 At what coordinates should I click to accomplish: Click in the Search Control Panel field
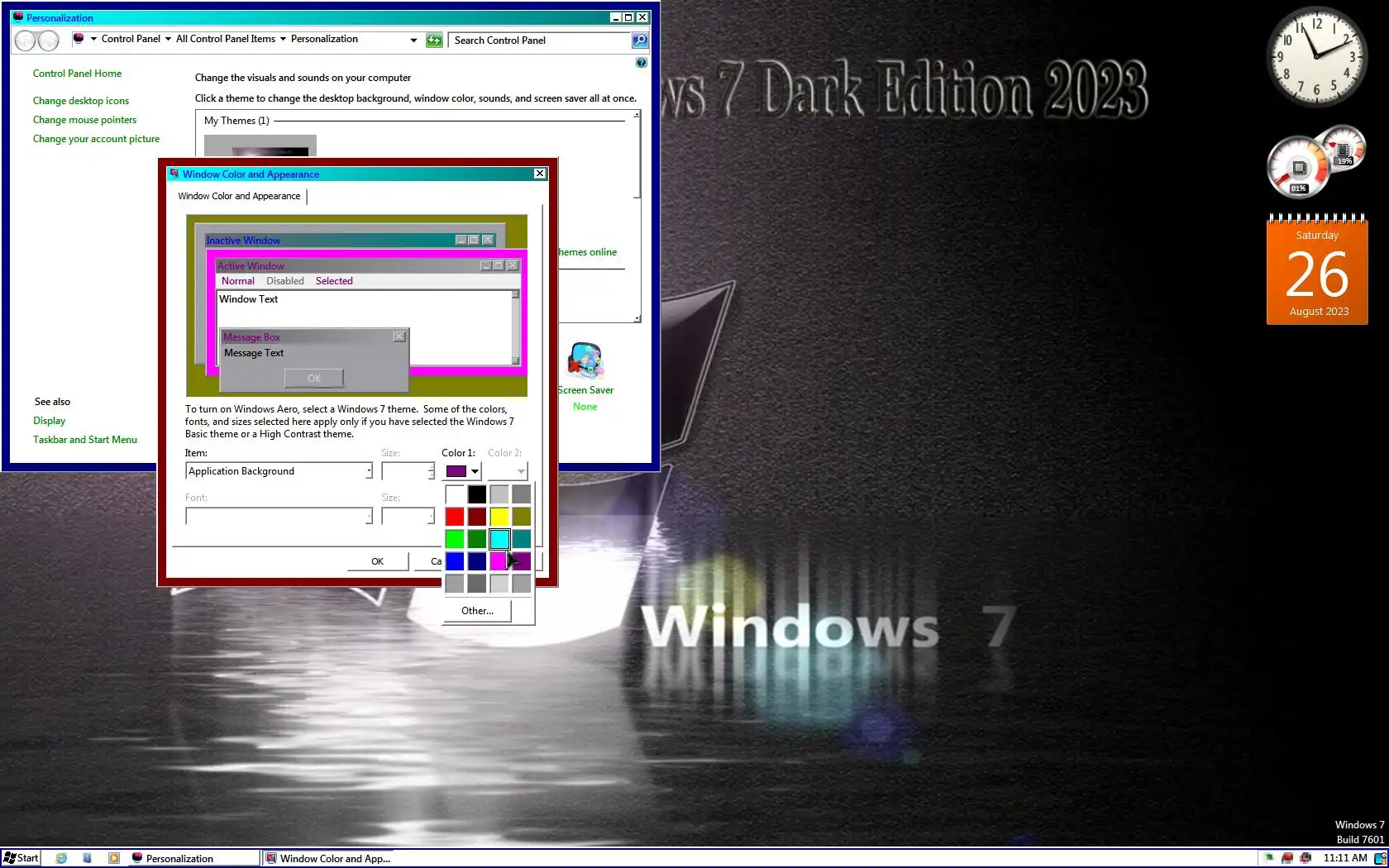pos(540,40)
